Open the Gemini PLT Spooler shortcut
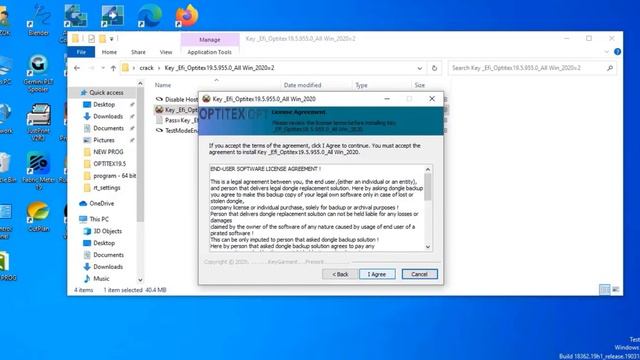Viewport: 640px width, 360px height. coord(38,73)
